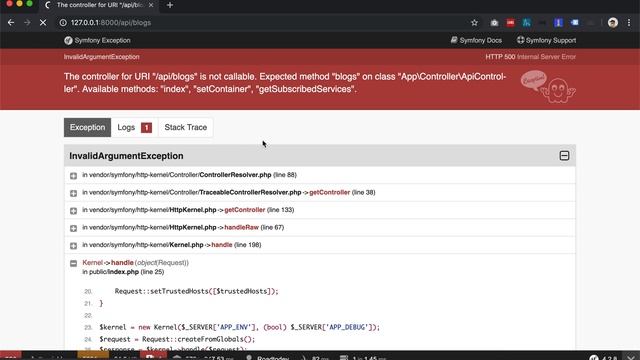Click the TraceableControllerResolver.php file name
This screenshot has width=640, height=360.
point(250,192)
